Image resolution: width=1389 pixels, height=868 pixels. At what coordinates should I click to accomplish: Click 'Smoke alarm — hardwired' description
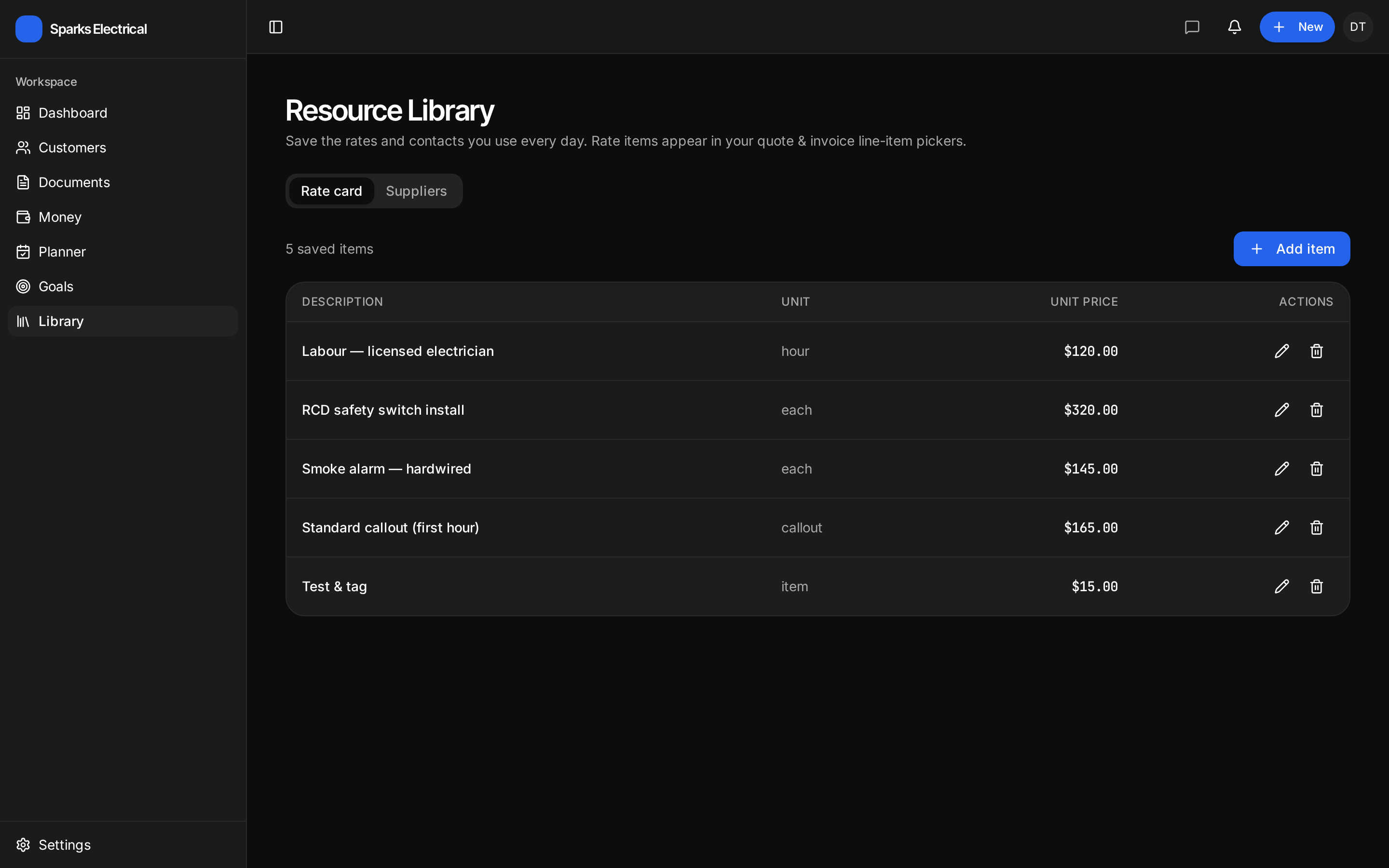(386, 469)
